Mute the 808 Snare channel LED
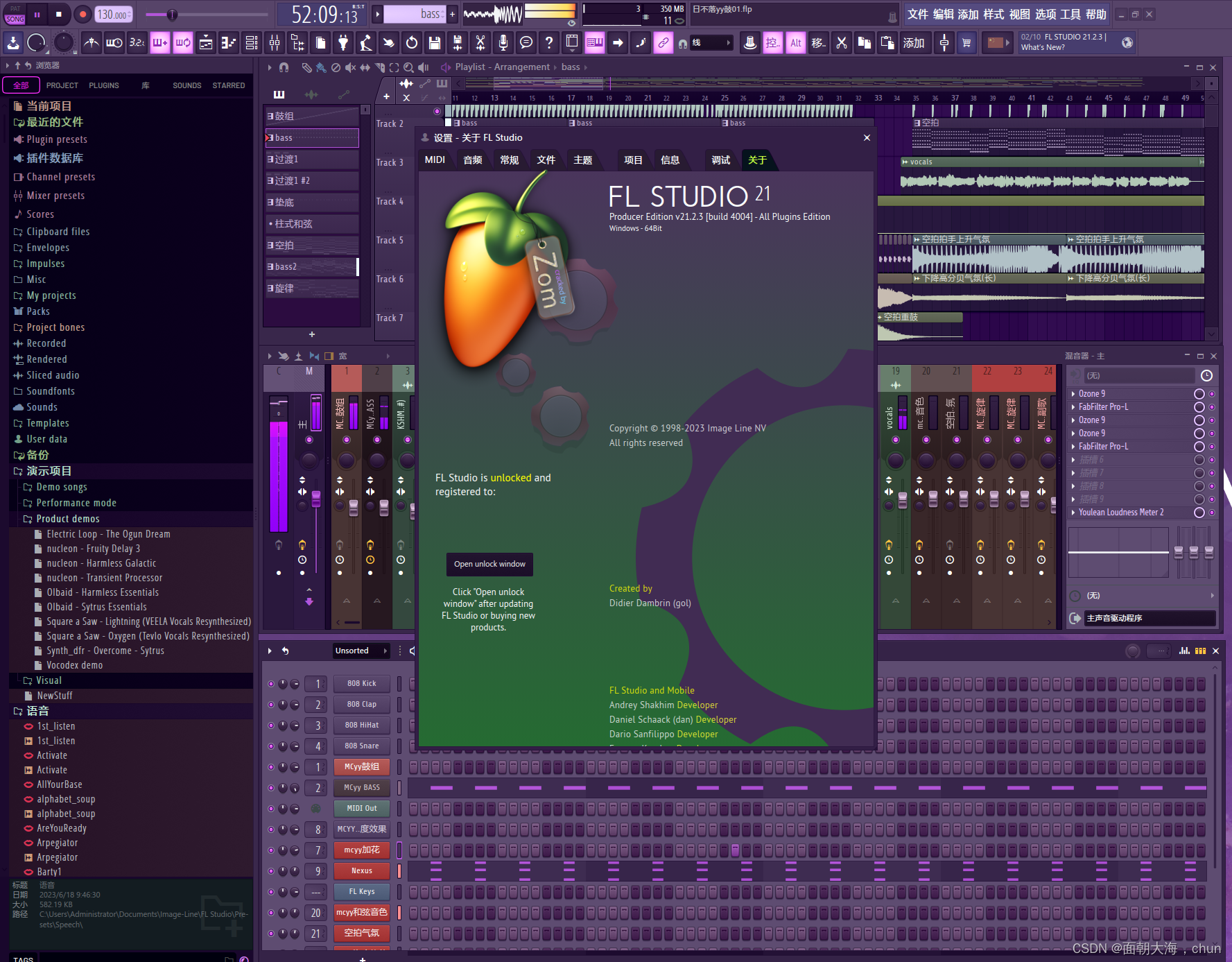Viewport: 1232px width, 962px height. 271,746
